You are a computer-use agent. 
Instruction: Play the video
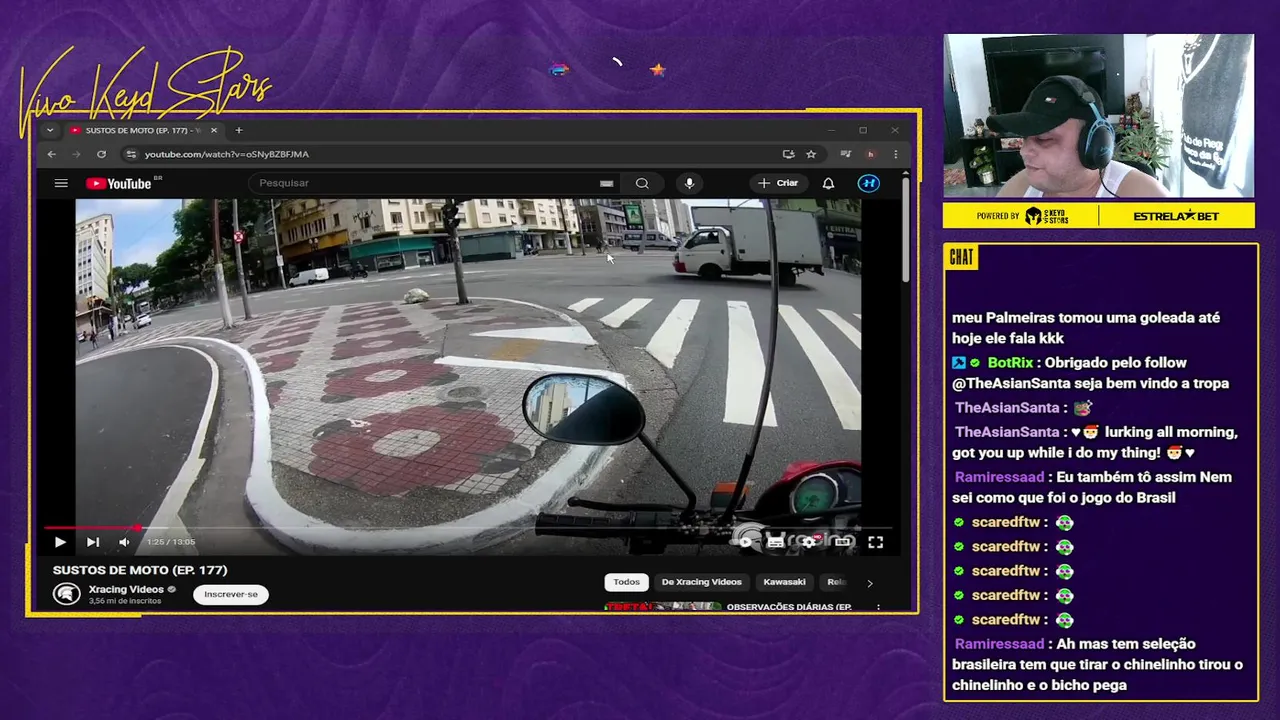pos(60,542)
